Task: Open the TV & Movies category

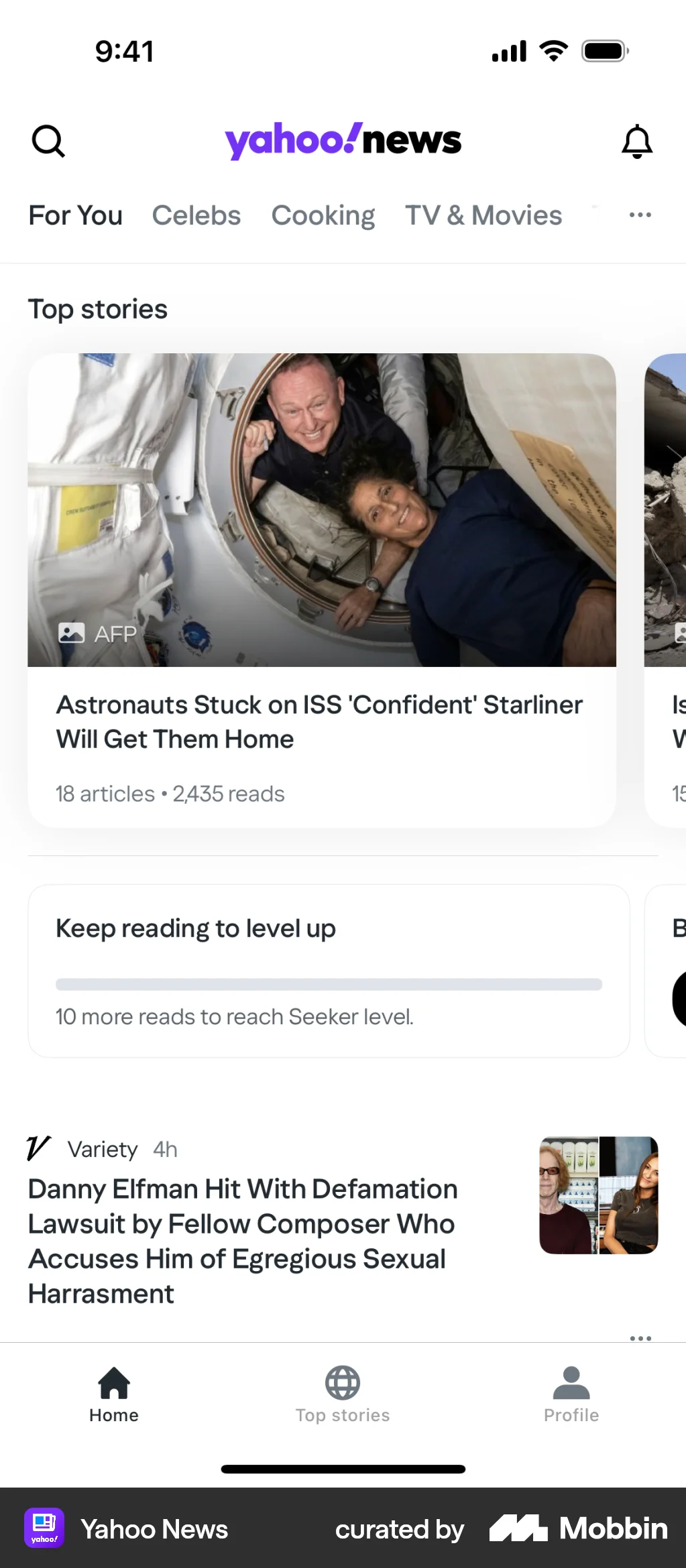Action: (483, 215)
